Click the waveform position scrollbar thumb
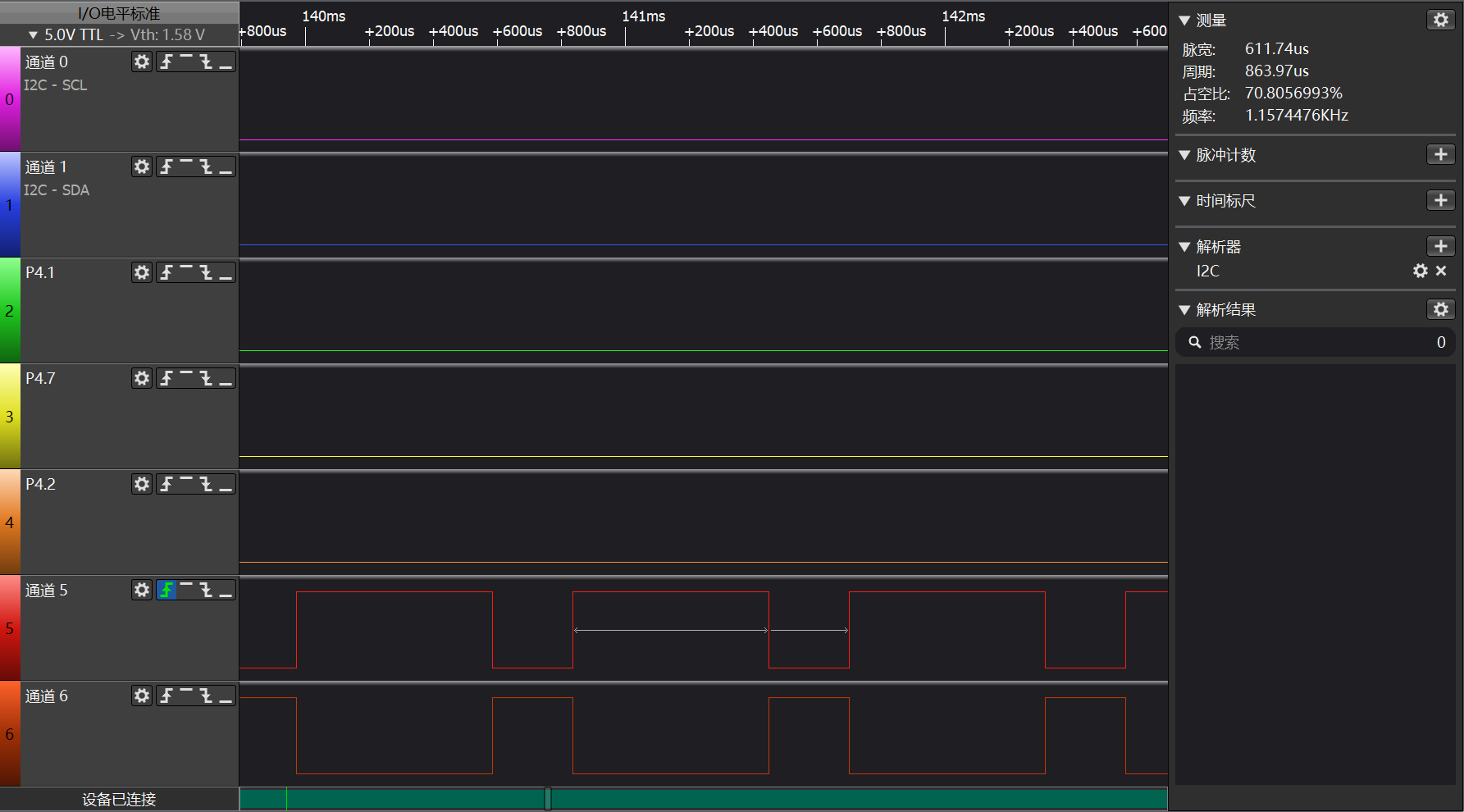The height and width of the screenshot is (812, 1464). [548, 798]
